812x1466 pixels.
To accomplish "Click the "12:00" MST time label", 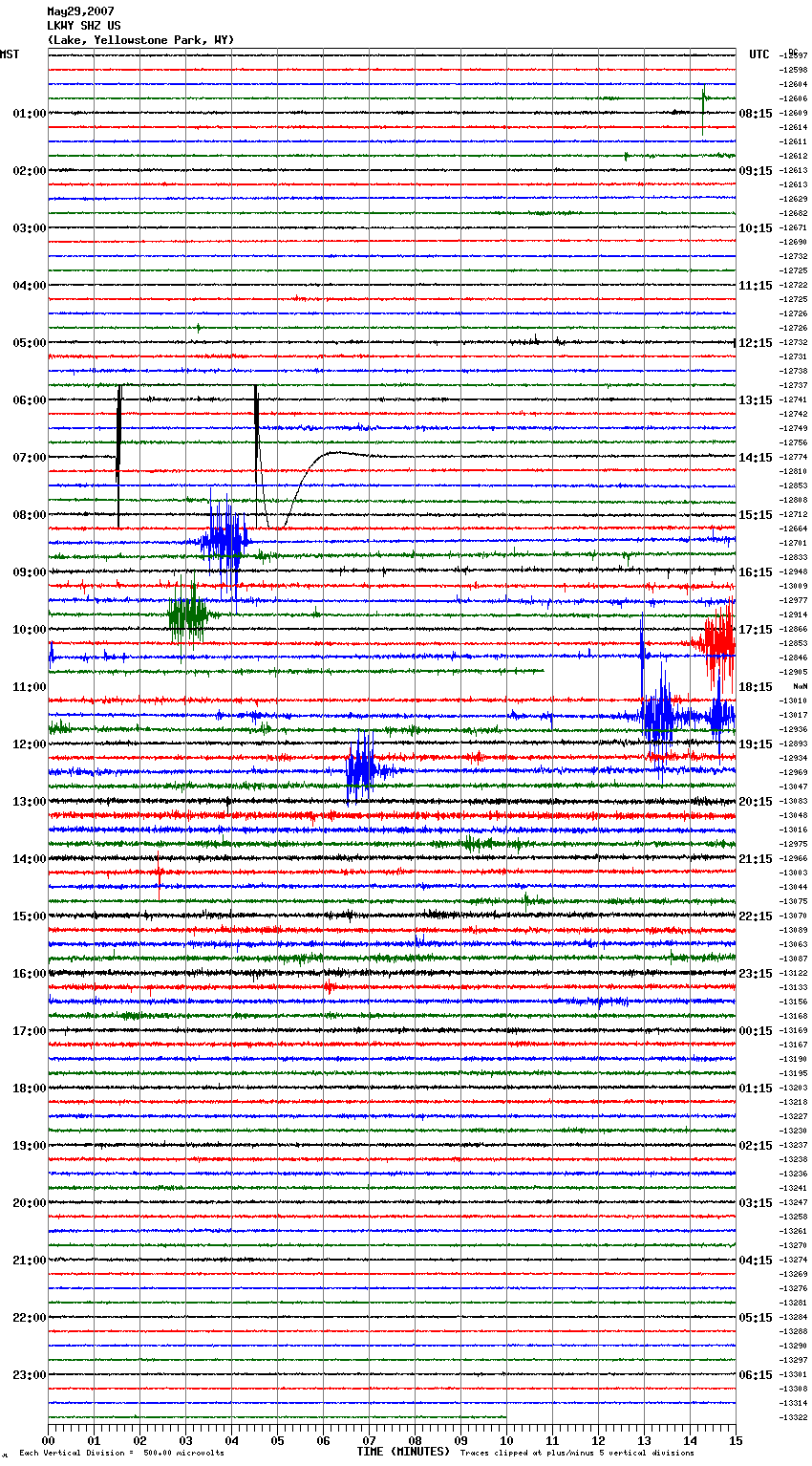I will pyautogui.click(x=30, y=744).
